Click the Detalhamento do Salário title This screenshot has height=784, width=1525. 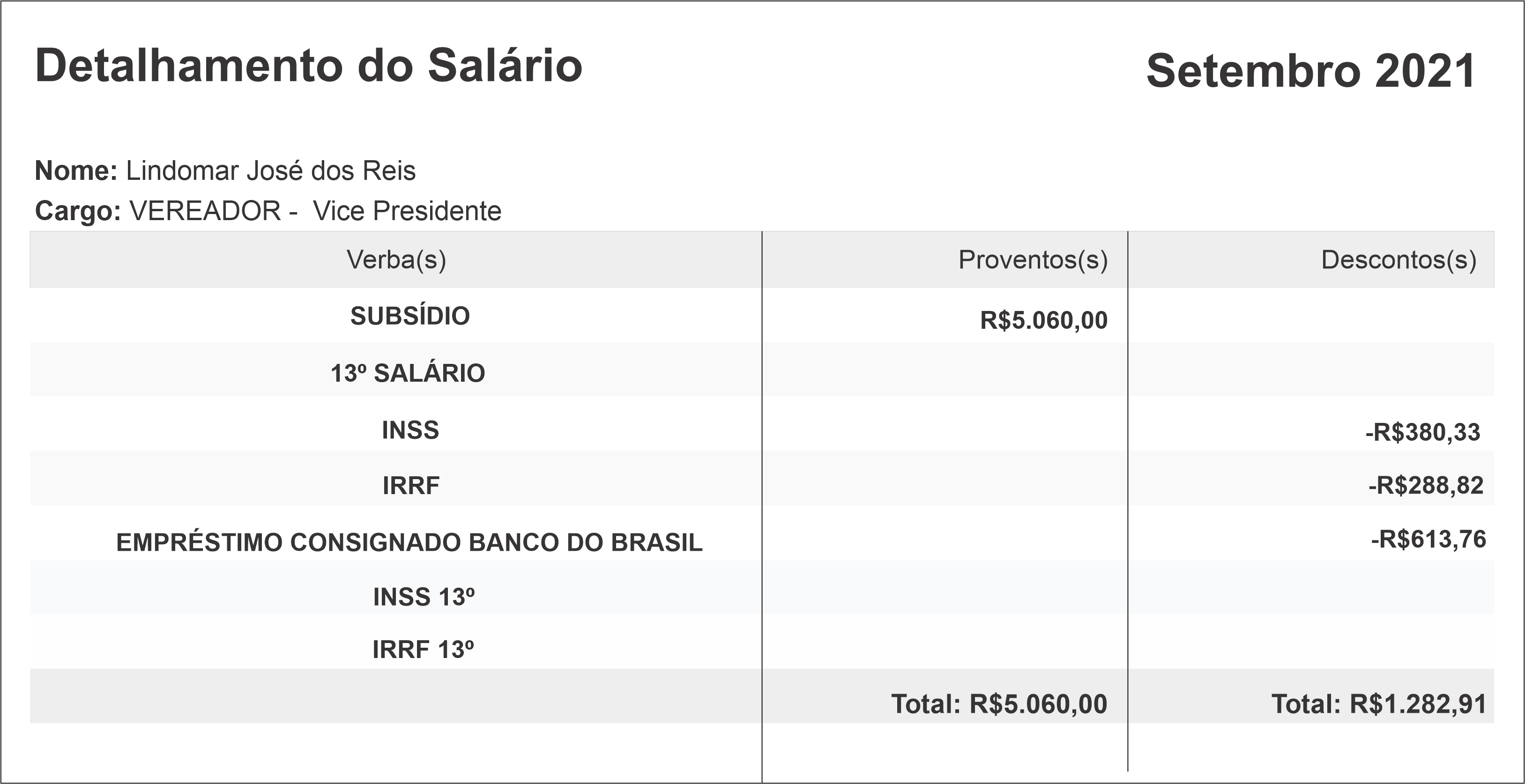(x=308, y=65)
